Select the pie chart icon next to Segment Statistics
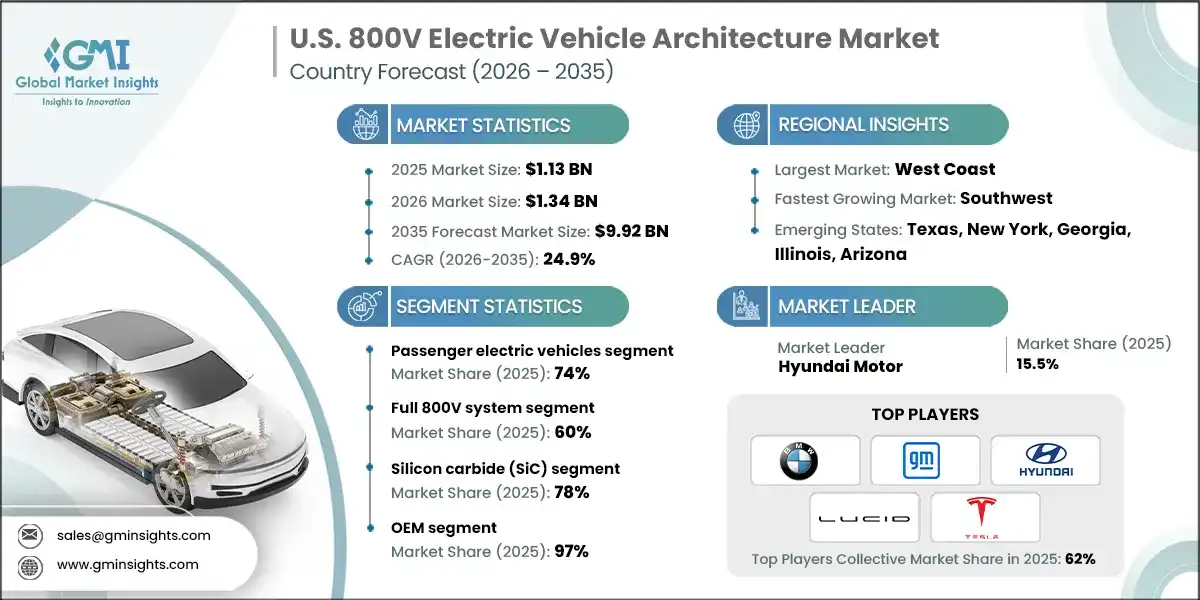The width and height of the screenshot is (1200, 600). tap(361, 306)
